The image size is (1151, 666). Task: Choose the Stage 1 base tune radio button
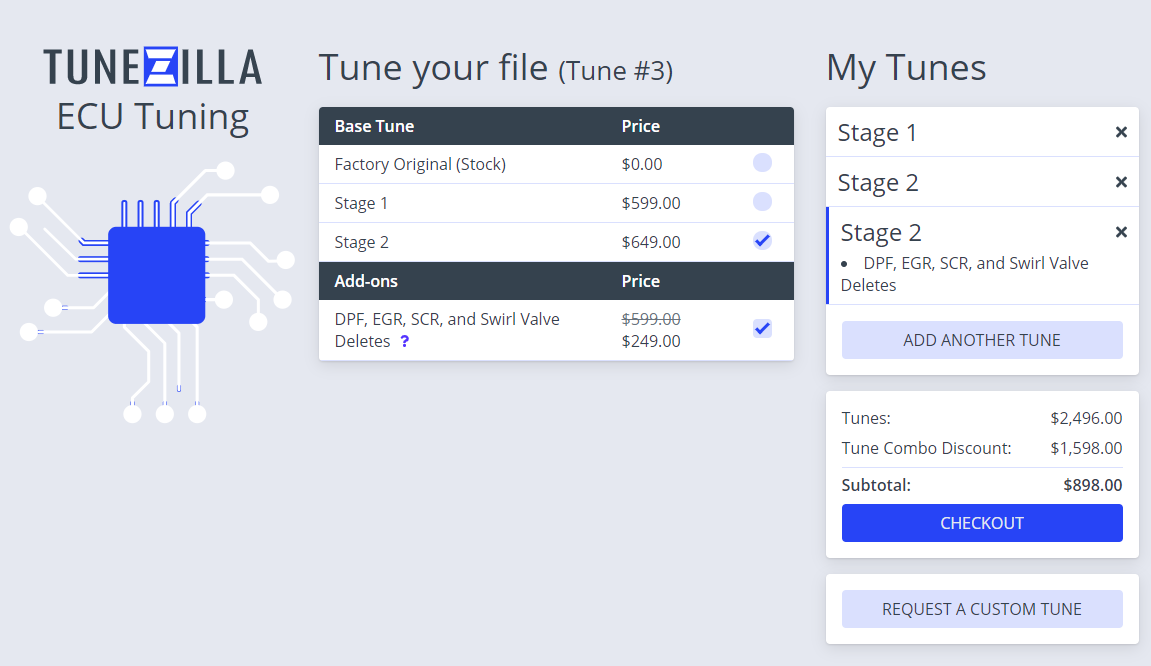point(762,202)
